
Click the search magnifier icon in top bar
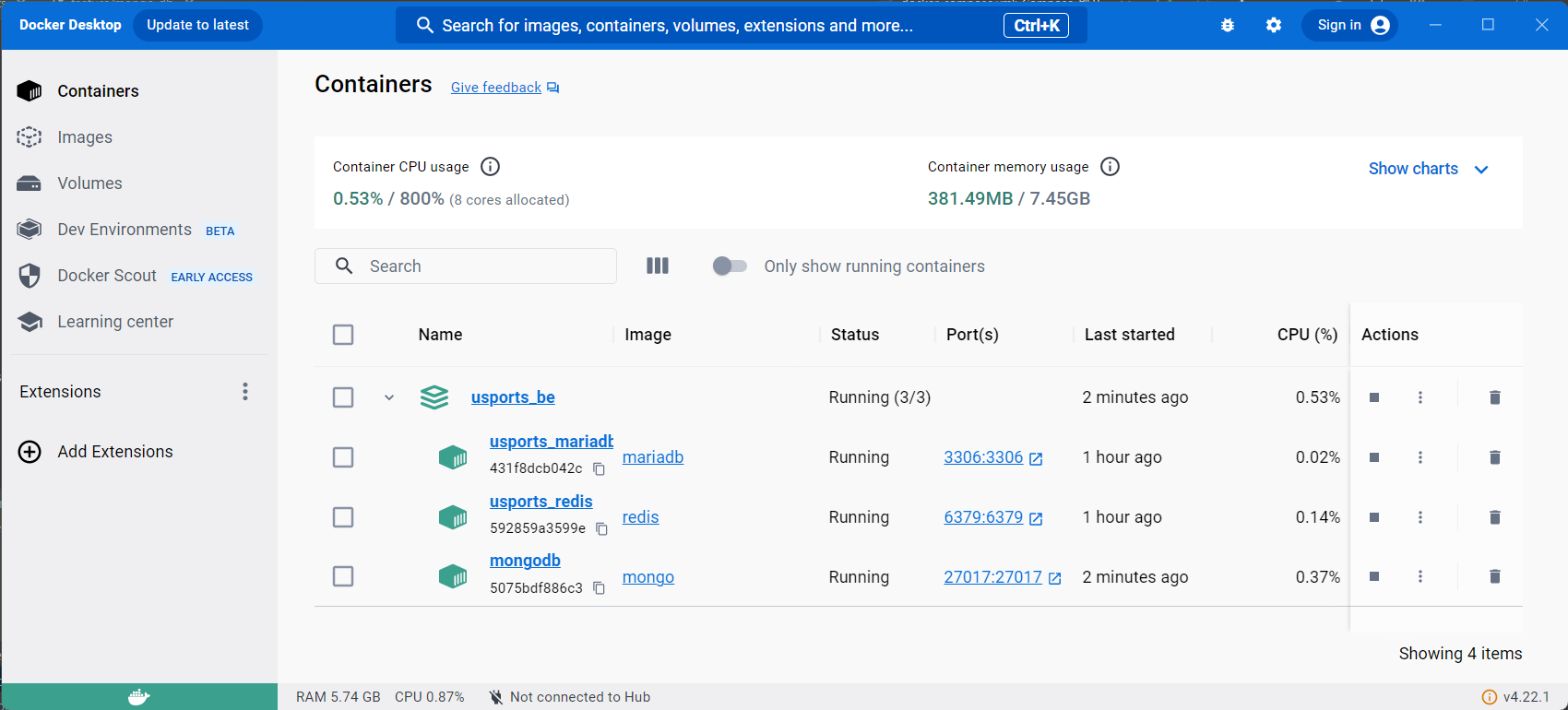(425, 25)
